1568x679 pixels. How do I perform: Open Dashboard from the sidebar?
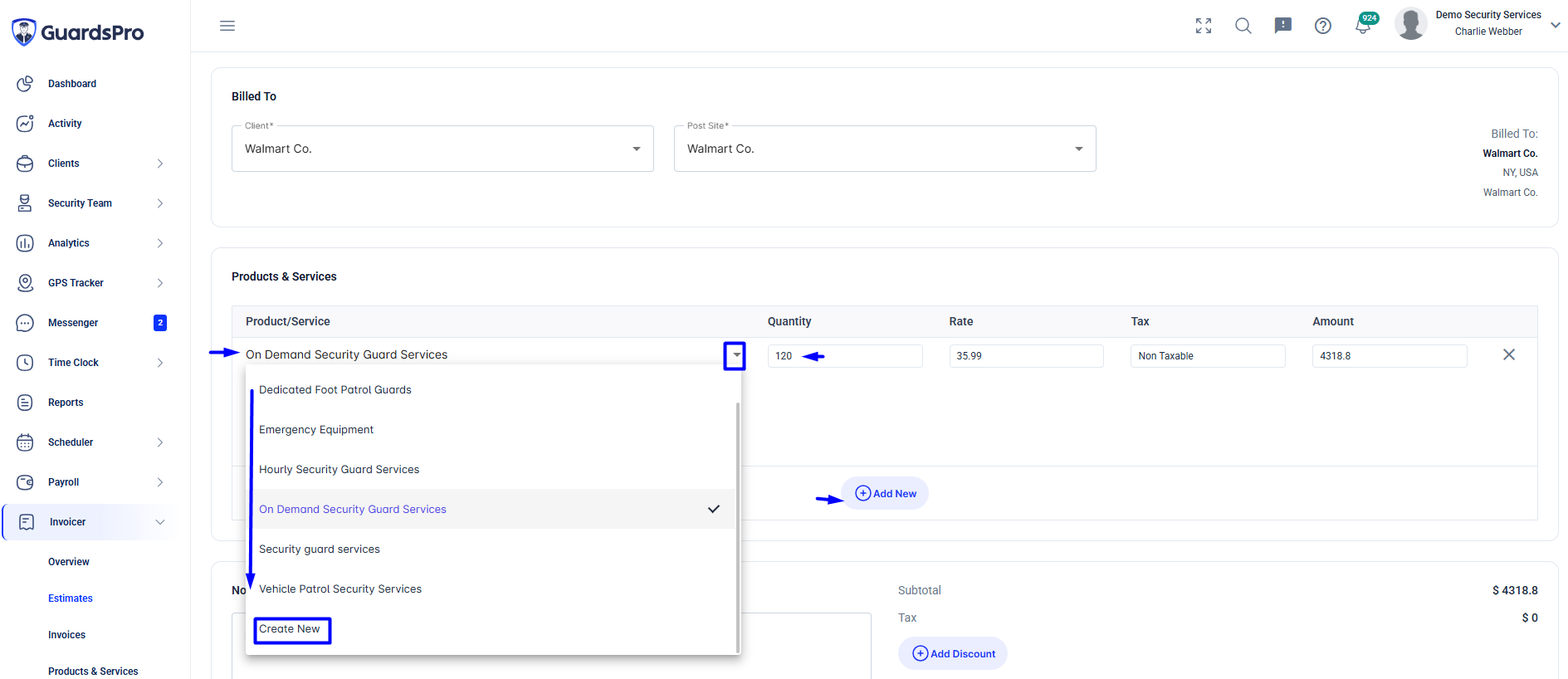(72, 84)
